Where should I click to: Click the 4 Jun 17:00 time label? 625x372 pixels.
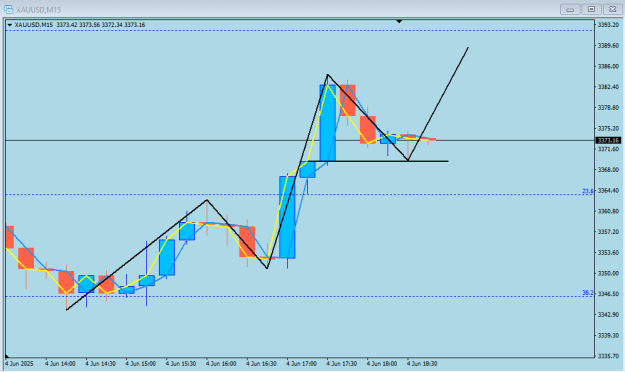(302, 364)
